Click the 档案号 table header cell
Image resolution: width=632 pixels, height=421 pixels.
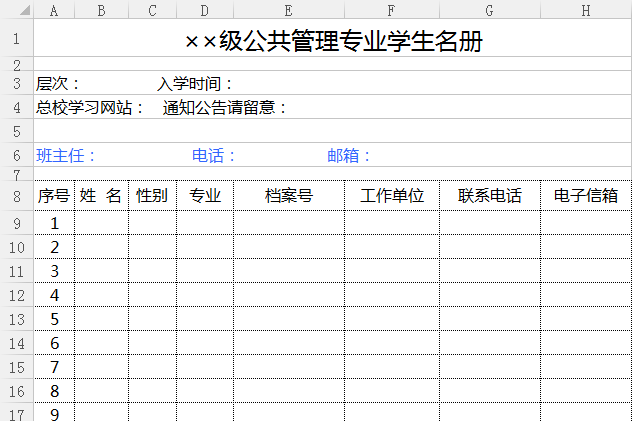[288, 196]
